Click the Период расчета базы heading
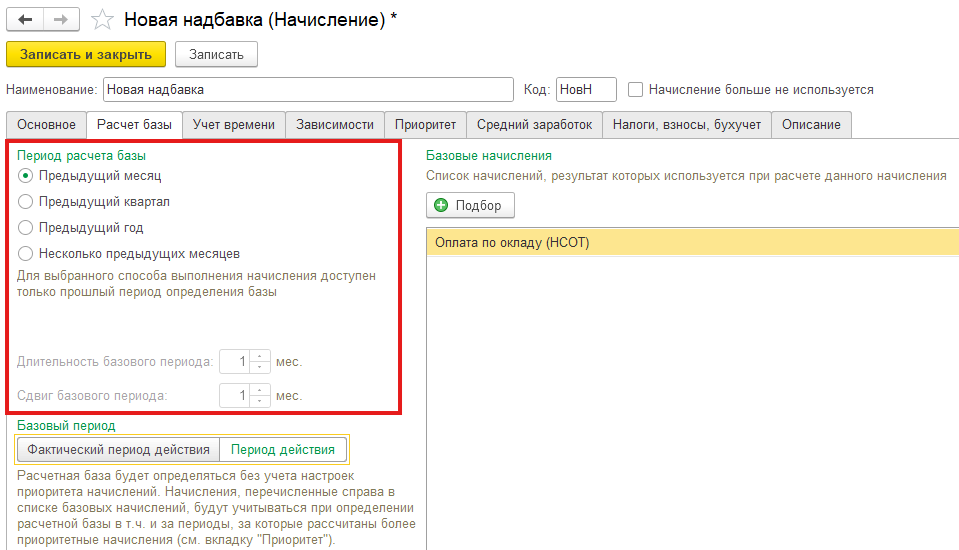Viewport: 959px width, 550px height. [81, 155]
